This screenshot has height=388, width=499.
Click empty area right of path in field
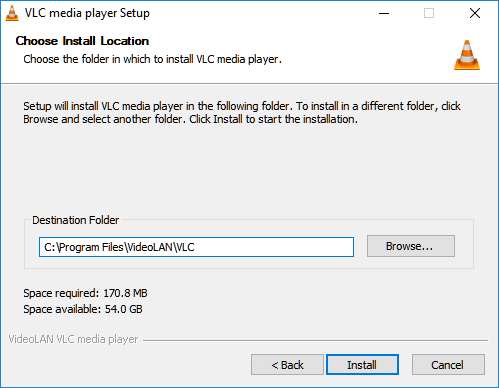273,247
